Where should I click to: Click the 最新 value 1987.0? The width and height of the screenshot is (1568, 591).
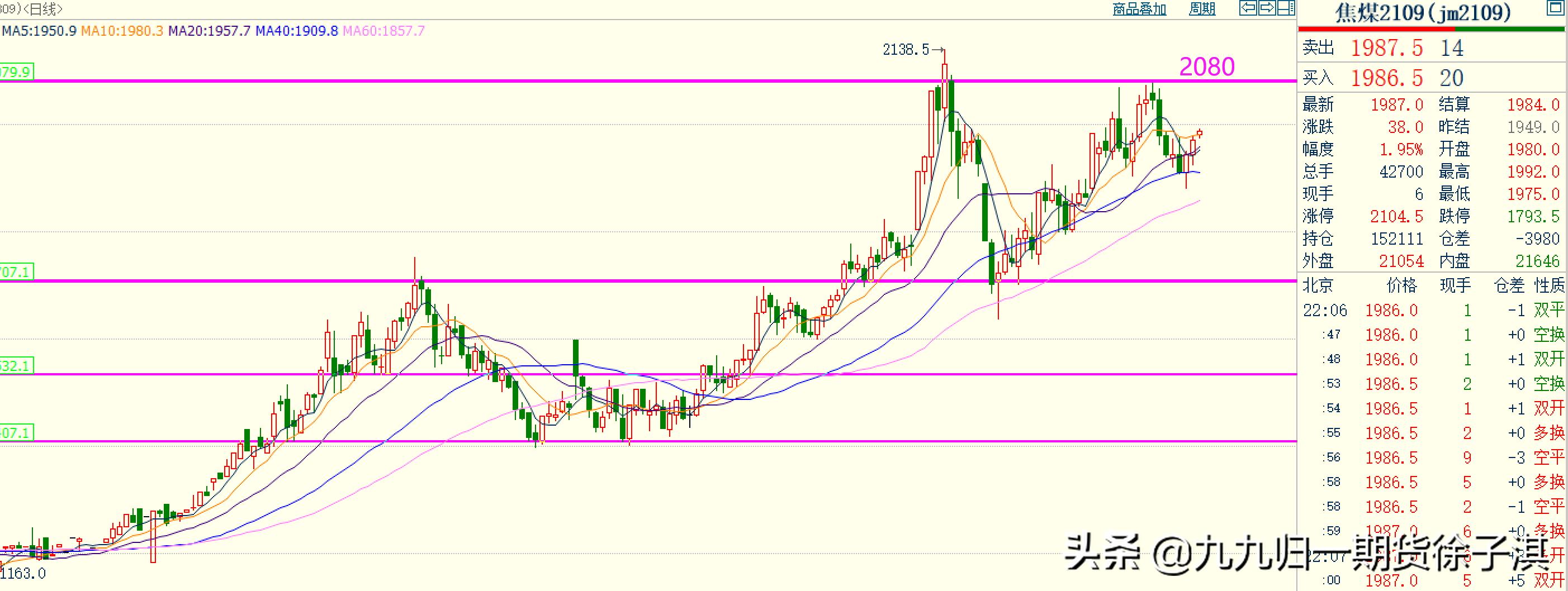click(1396, 105)
